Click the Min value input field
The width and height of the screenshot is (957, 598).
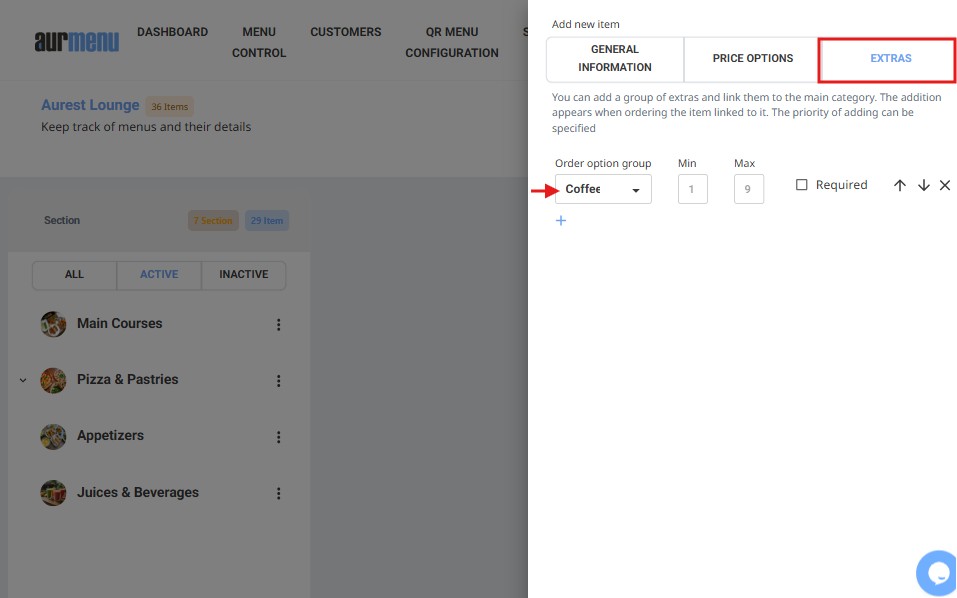click(x=692, y=189)
